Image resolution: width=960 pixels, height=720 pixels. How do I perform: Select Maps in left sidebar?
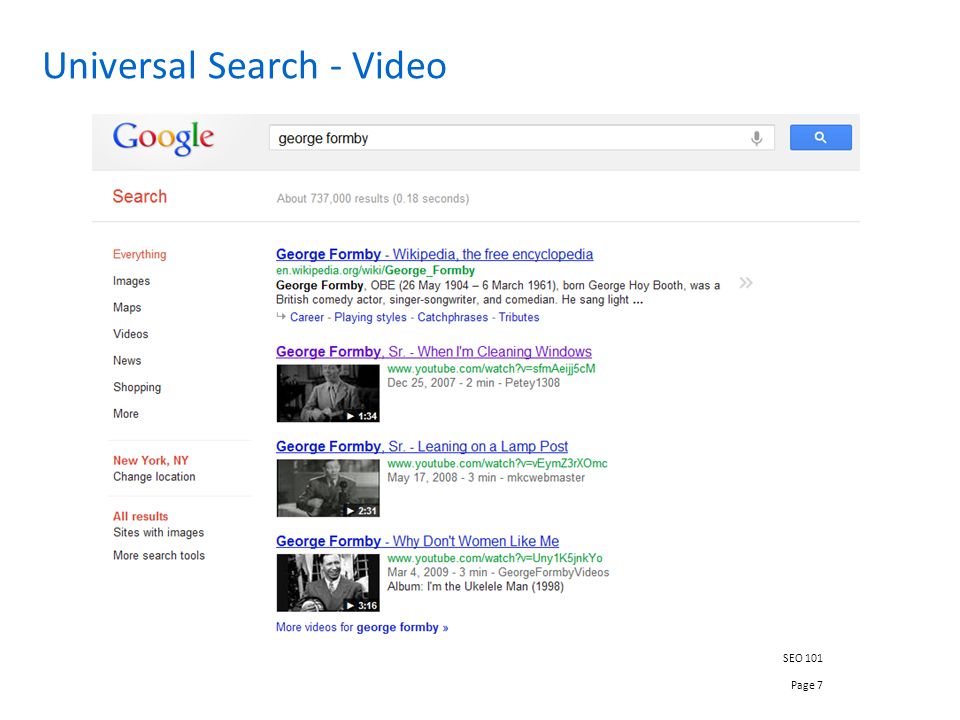point(127,307)
